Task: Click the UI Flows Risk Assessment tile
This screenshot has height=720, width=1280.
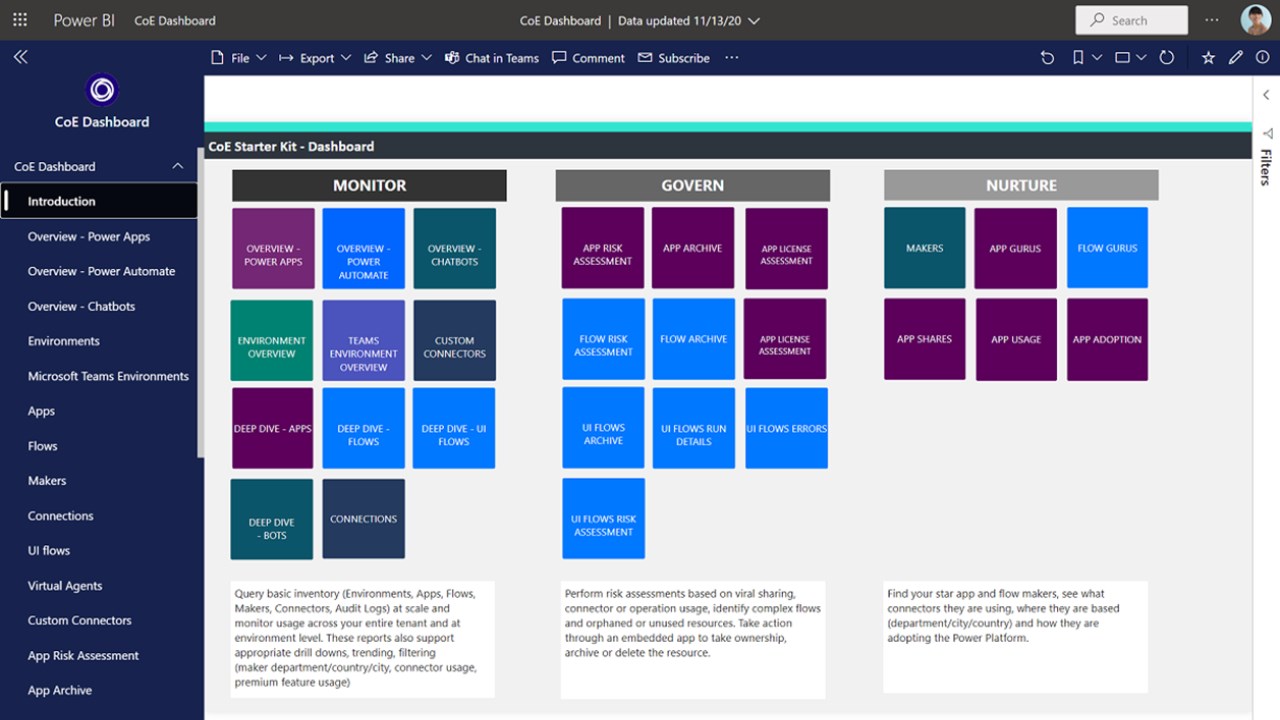Action: (x=603, y=518)
